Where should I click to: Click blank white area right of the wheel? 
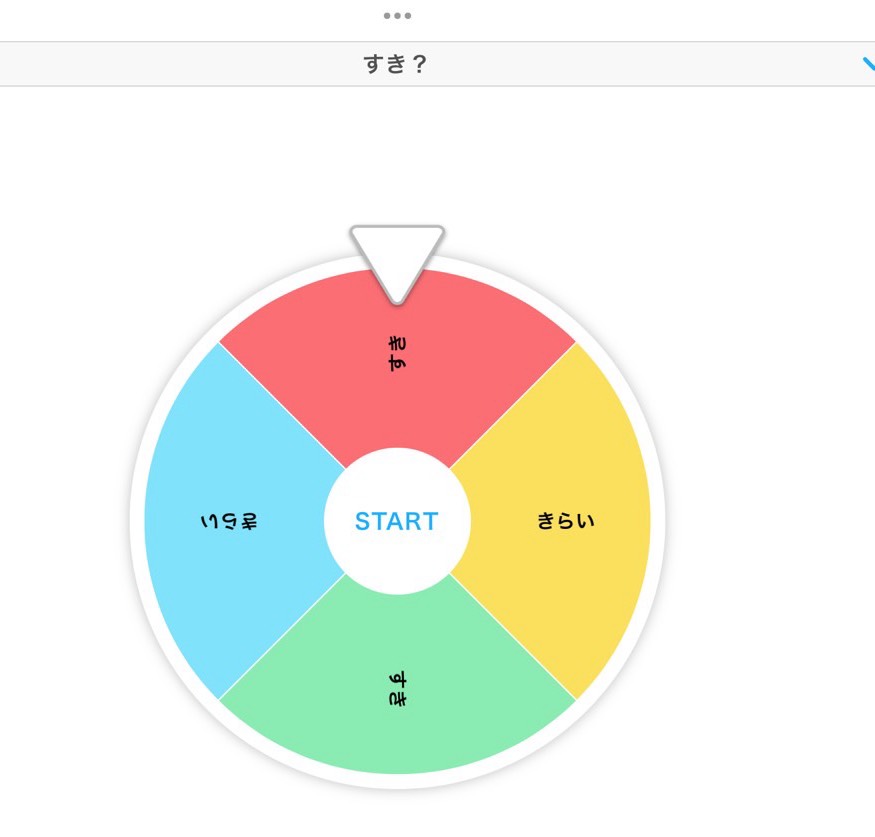coord(770,450)
